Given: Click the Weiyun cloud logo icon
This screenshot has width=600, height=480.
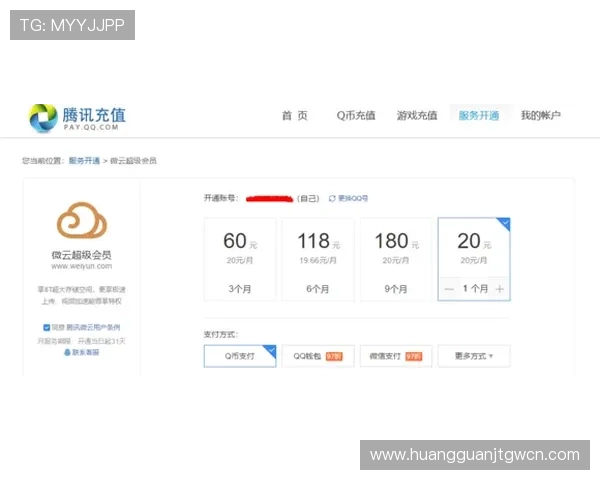Looking at the screenshot, I should tap(82, 220).
